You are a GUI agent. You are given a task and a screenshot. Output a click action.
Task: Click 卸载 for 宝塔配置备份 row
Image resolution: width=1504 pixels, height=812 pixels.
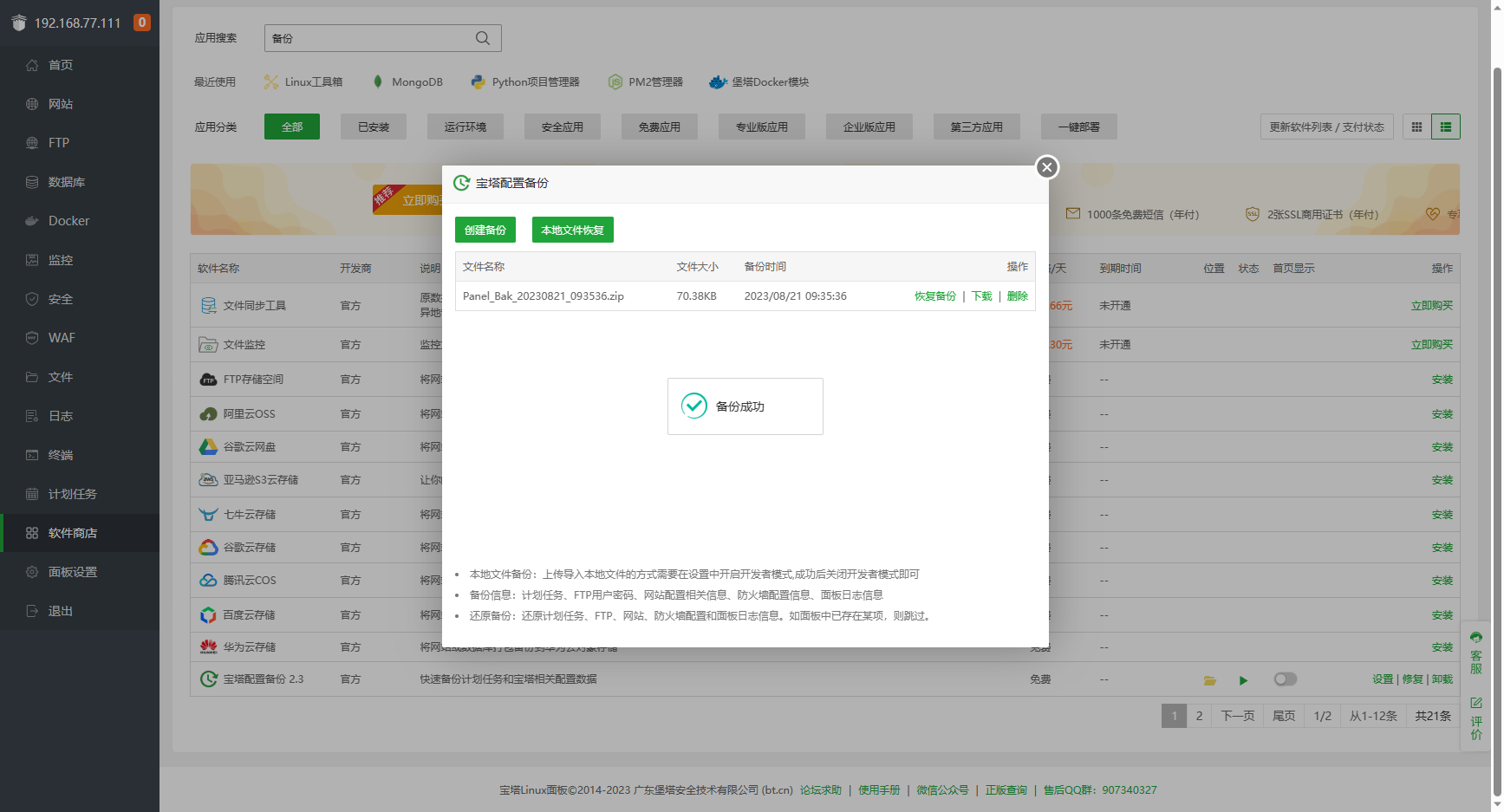1442,679
